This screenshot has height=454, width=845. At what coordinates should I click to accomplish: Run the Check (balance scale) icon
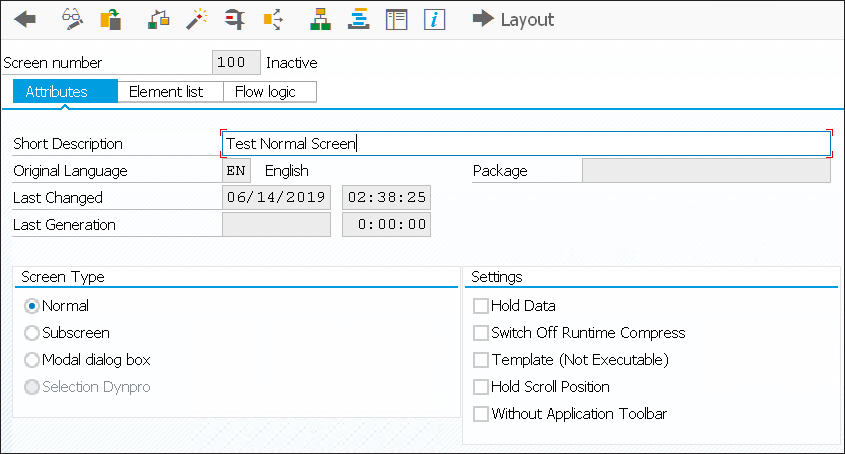click(x=158, y=19)
